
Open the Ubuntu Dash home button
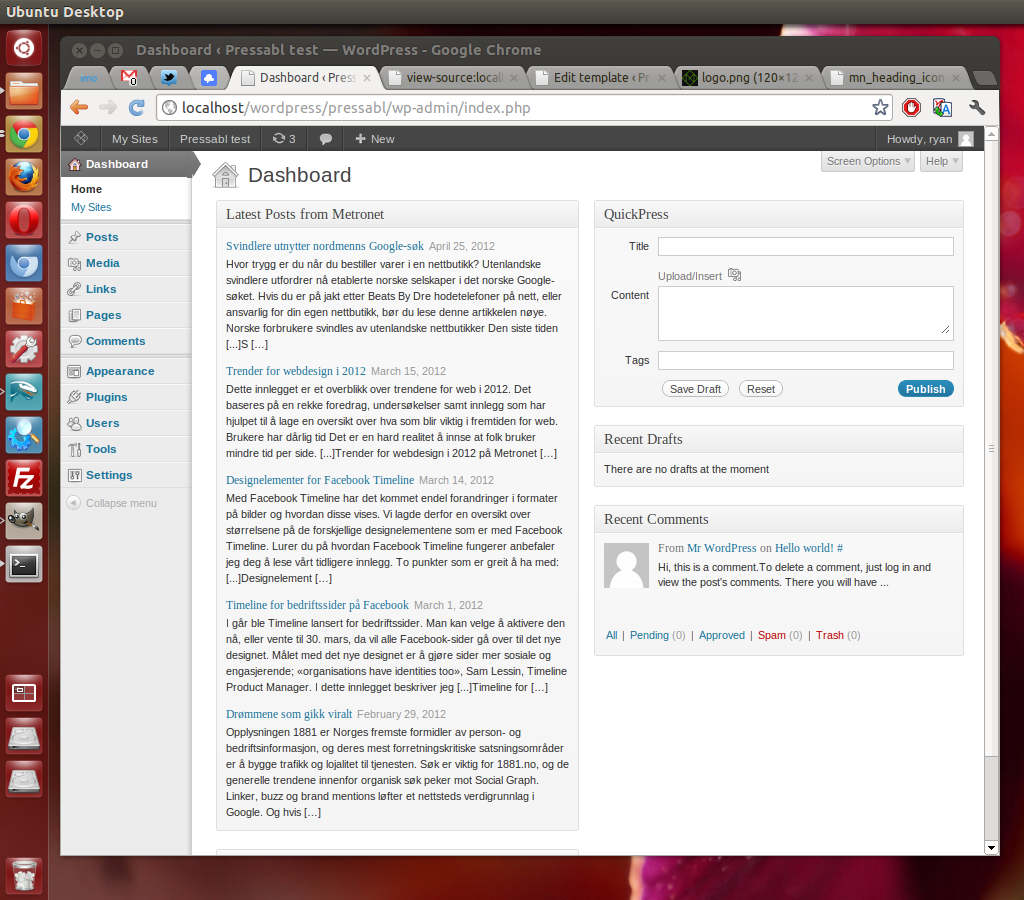click(24, 48)
